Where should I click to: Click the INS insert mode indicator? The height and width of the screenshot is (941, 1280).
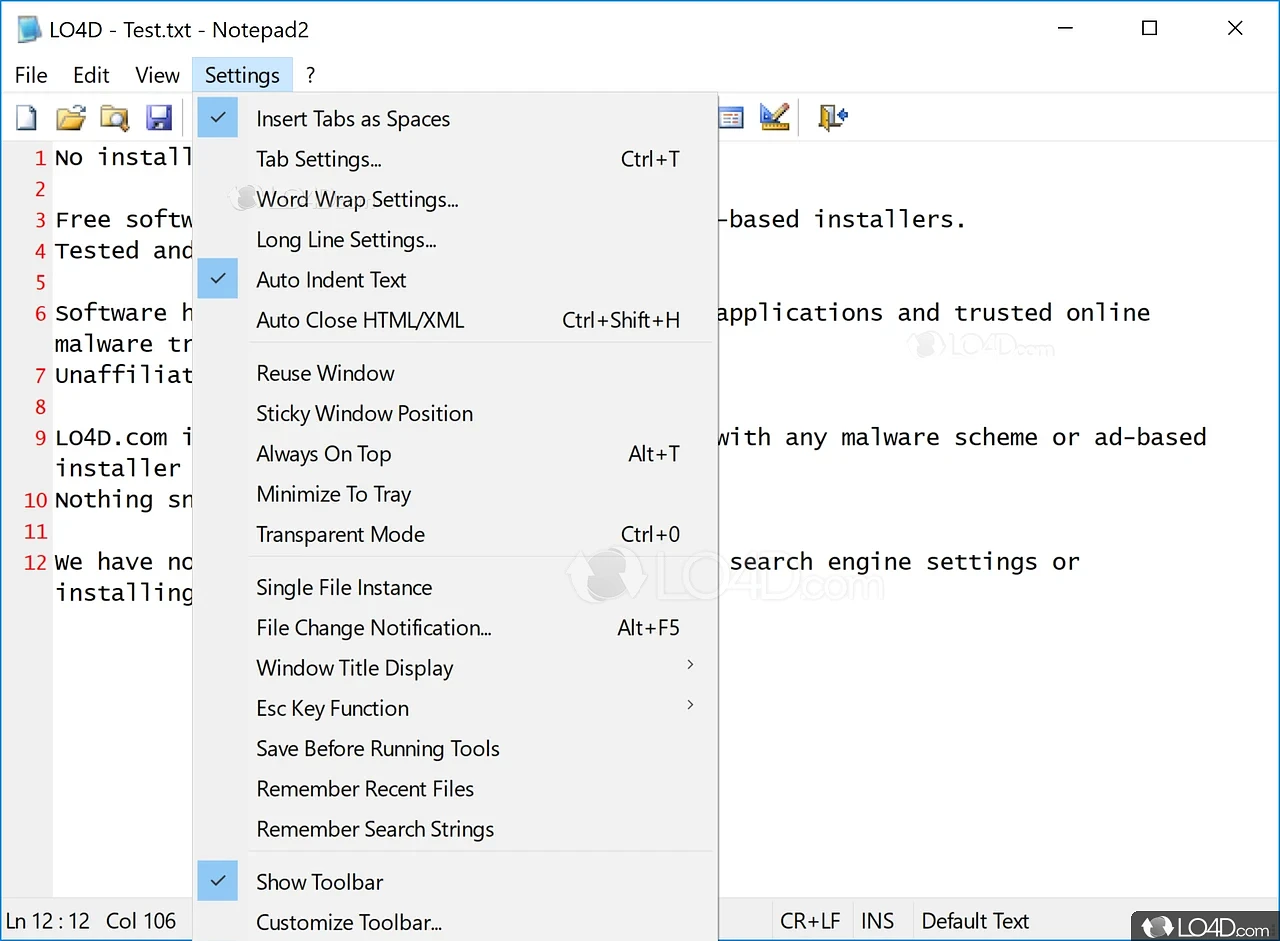pyautogui.click(x=878, y=921)
